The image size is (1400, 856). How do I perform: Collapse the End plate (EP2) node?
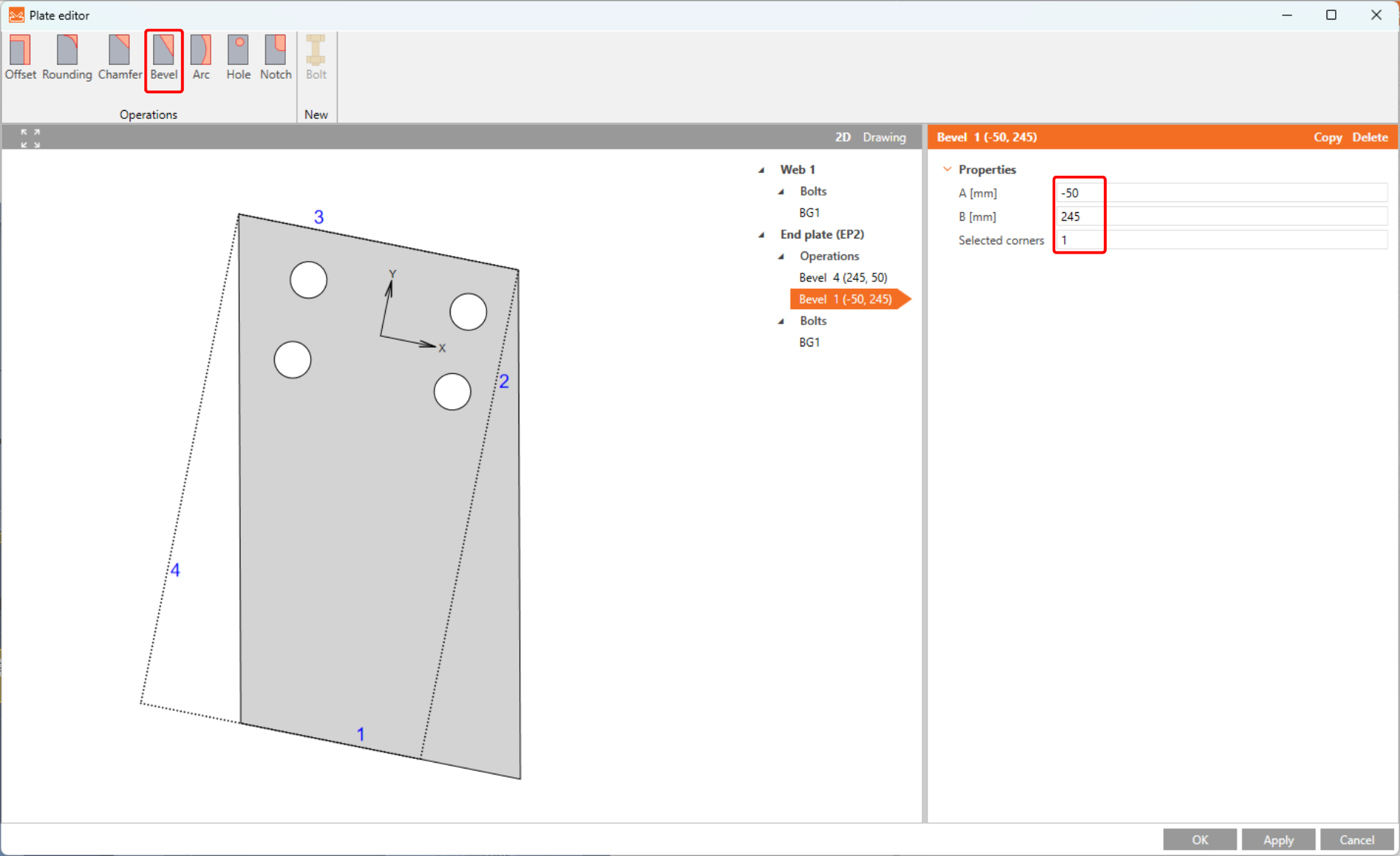click(x=761, y=235)
